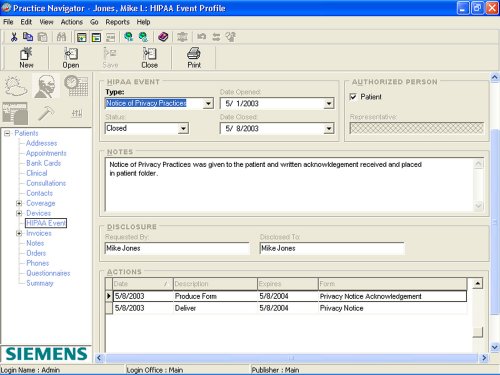Click the Save toolbar button
500x375 pixels.
click(110, 58)
